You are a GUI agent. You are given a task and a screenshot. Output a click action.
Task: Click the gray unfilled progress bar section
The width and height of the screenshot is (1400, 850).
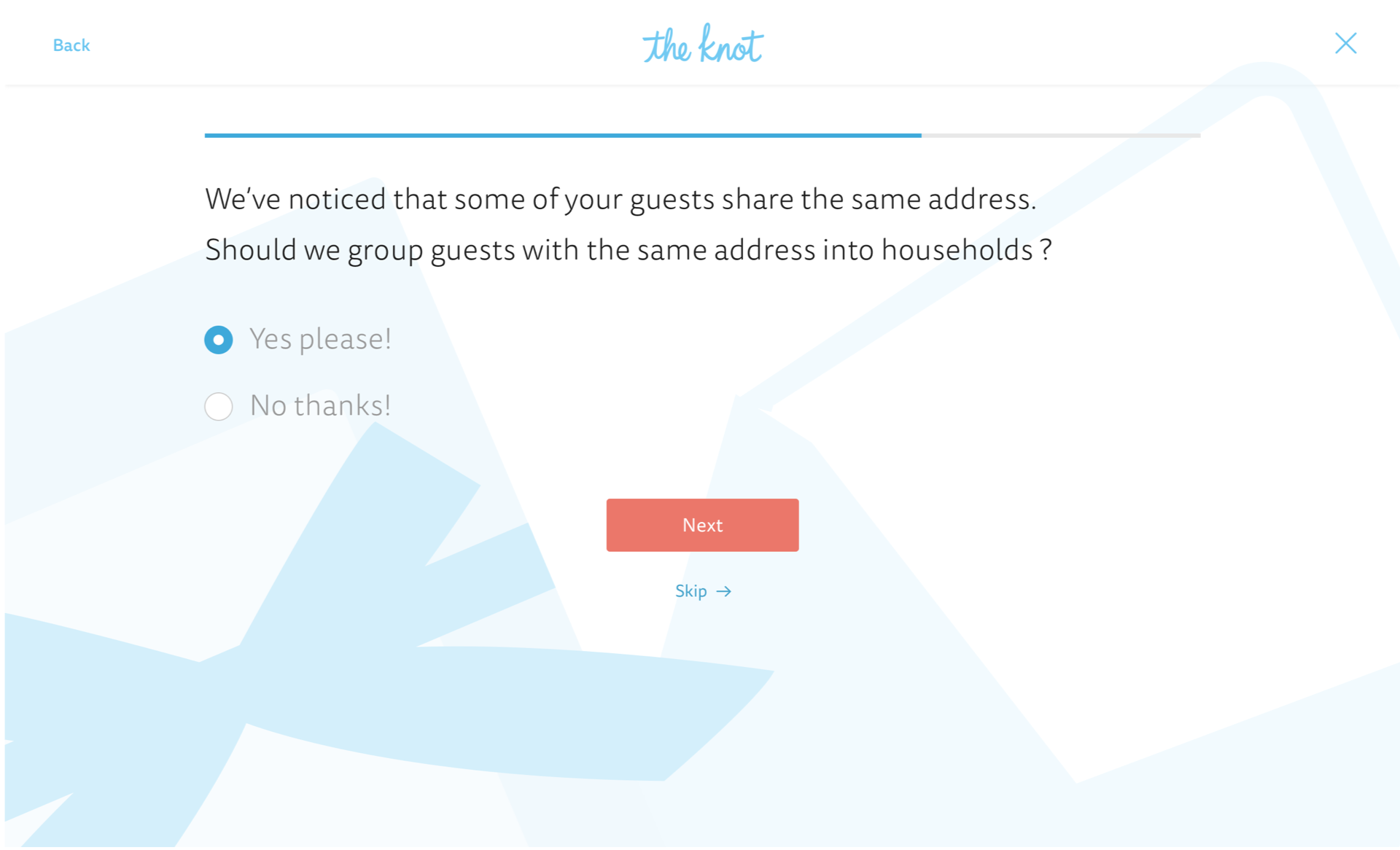(1061, 136)
